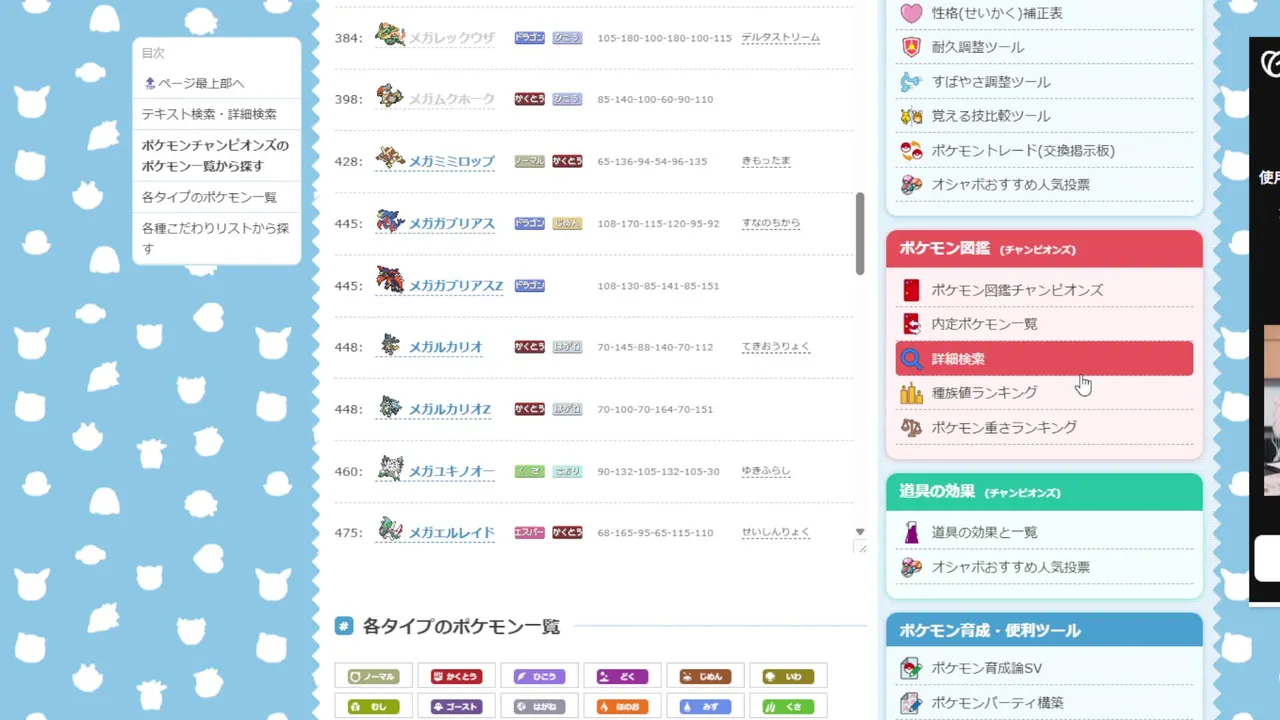Open メガルカリオZ Pokémon link
This screenshot has width=1280, height=720.
449,409
